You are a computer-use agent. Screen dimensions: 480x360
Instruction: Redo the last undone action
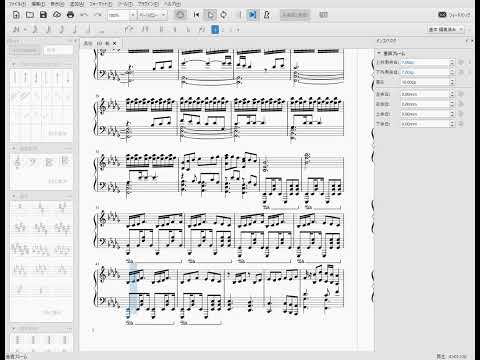pos(98,15)
